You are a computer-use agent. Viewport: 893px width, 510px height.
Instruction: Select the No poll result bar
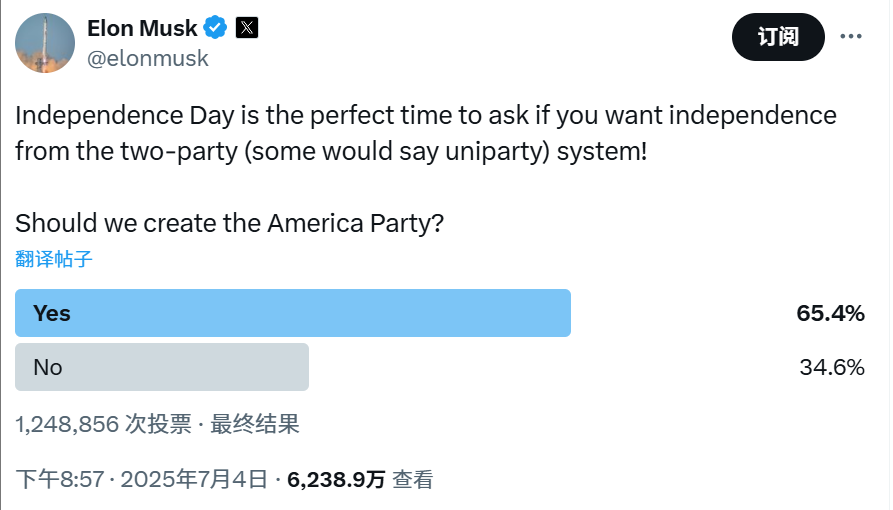click(x=162, y=367)
